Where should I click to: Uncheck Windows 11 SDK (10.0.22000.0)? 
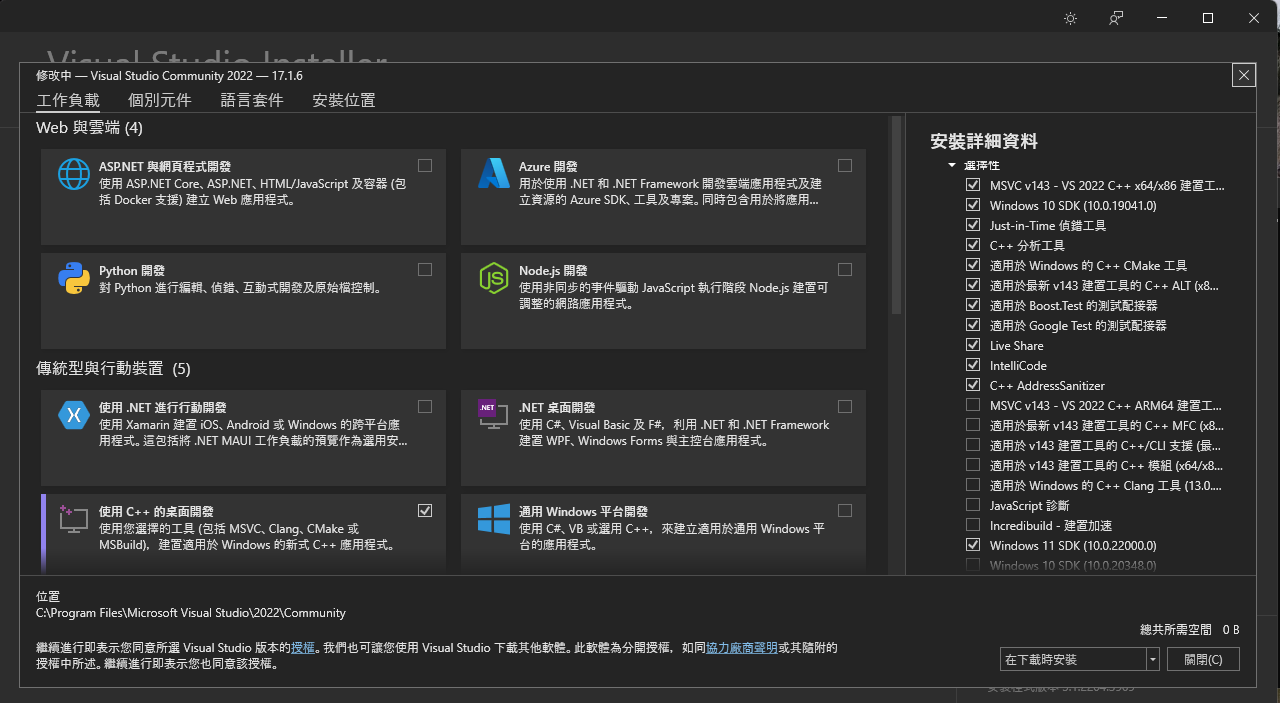pos(973,545)
